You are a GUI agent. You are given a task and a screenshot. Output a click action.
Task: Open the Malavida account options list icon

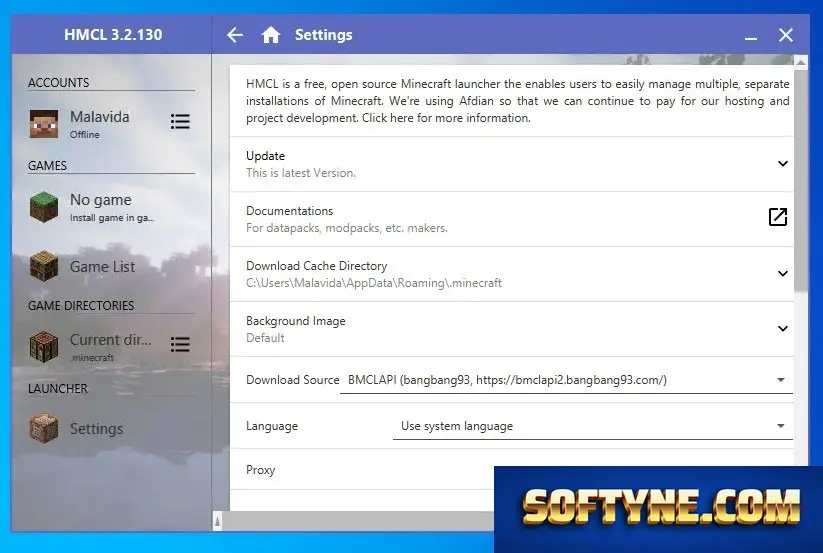click(x=180, y=122)
